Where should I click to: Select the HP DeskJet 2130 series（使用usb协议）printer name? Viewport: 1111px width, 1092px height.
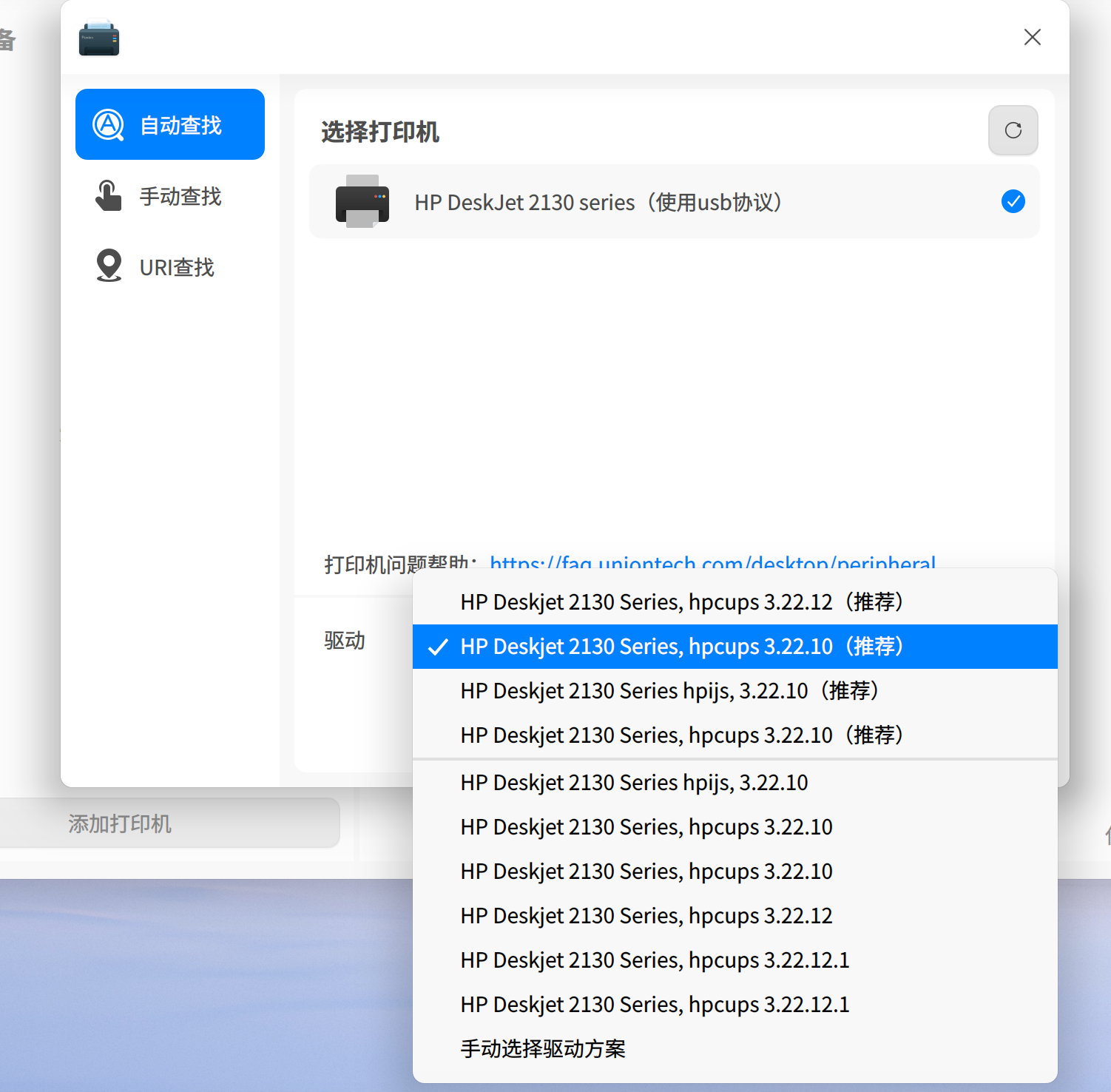coord(598,202)
